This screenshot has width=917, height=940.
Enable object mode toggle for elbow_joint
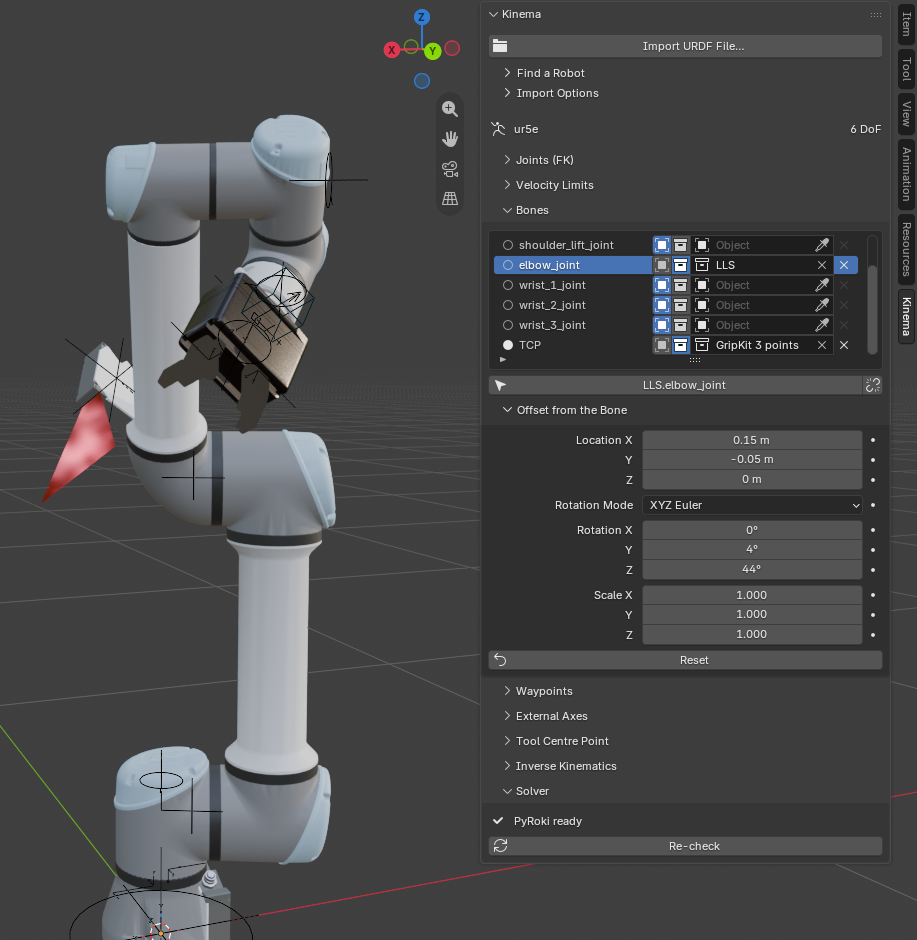click(662, 265)
